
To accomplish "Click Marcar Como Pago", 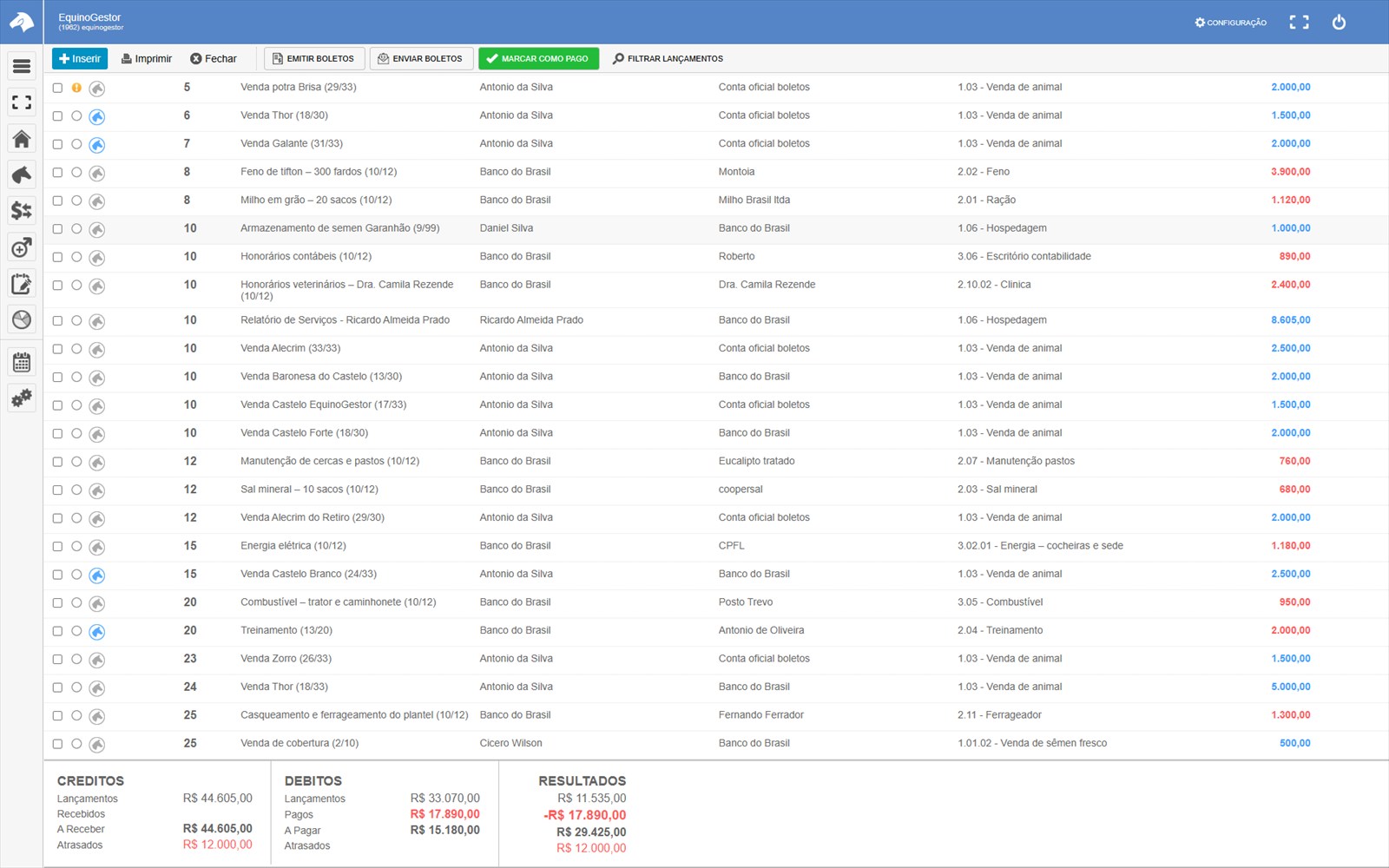I will (538, 58).
